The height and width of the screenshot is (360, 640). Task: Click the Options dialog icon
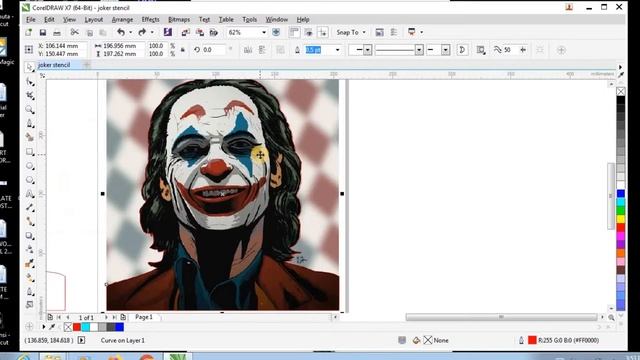(x=379, y=32)
